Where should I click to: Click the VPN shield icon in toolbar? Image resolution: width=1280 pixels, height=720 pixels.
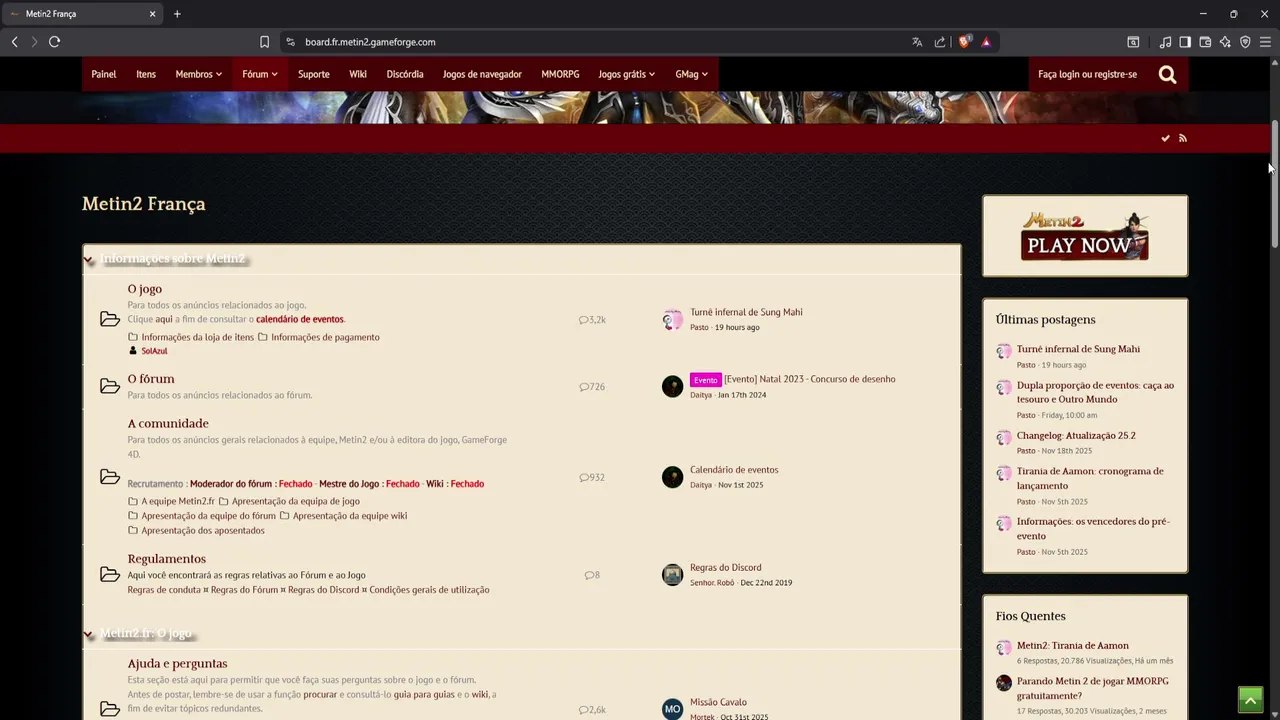[x=1245, y=42]
